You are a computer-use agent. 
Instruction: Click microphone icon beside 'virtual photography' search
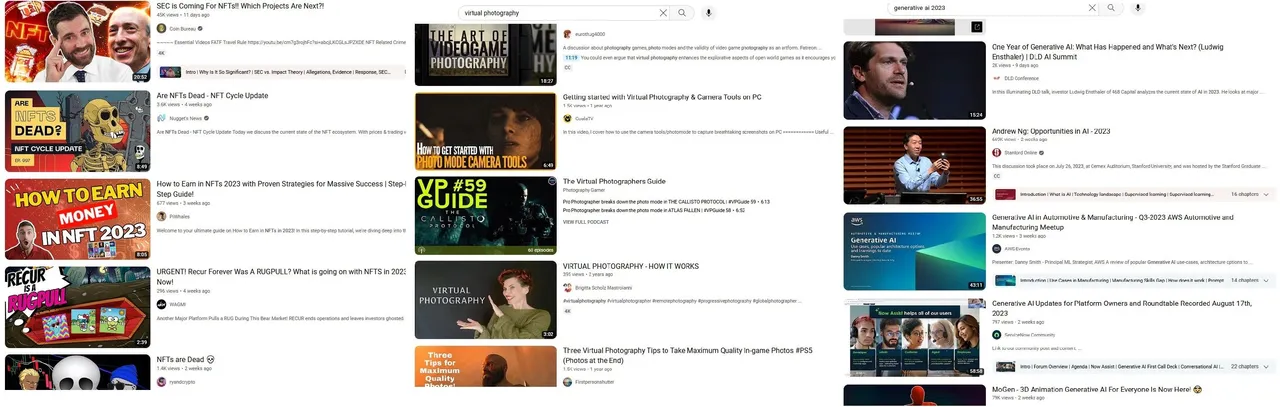pos(709,13)
